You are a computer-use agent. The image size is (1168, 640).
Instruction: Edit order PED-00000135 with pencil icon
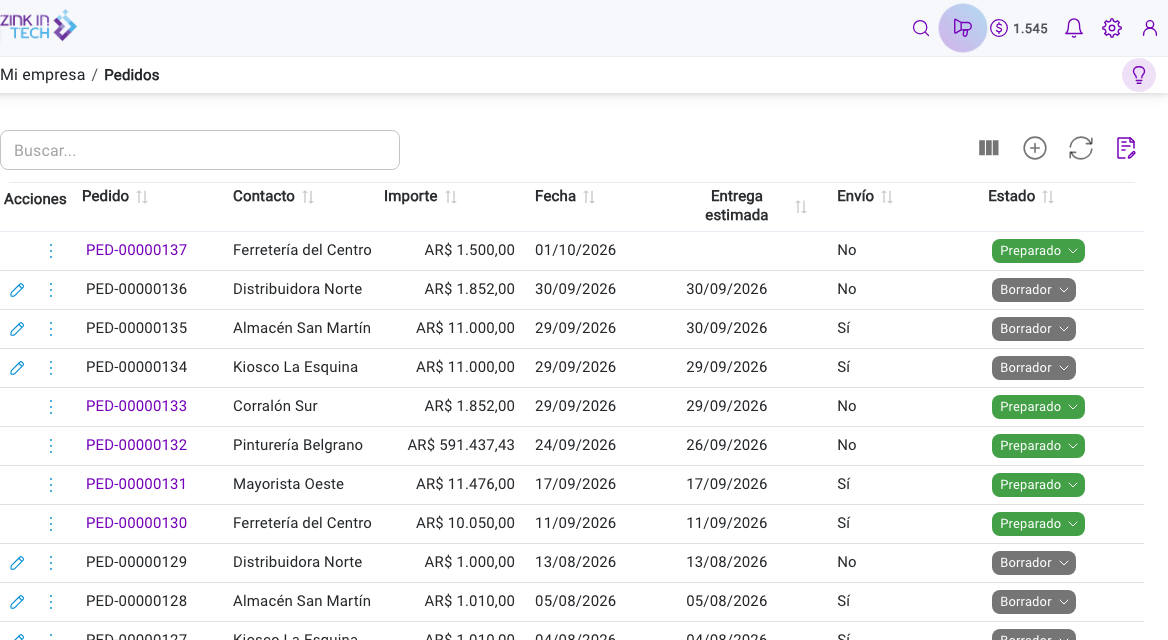[x=17, y=329]
